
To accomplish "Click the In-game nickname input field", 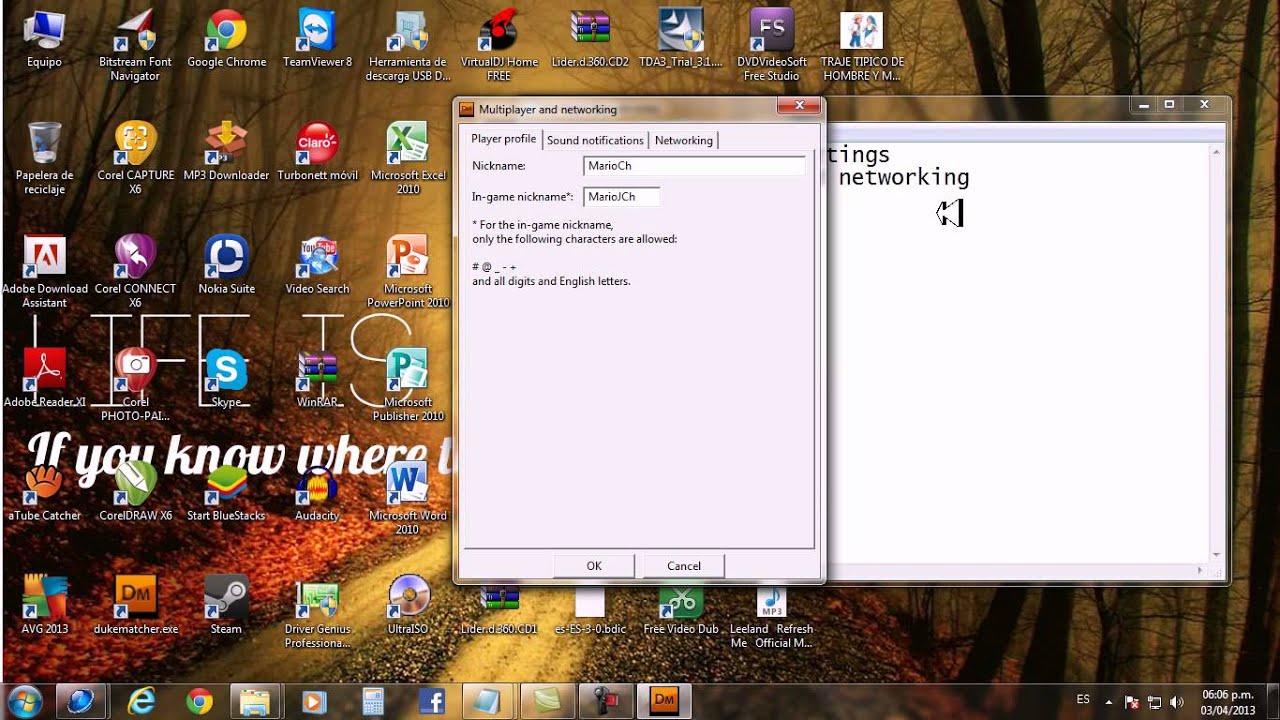I will click(621, 197).
